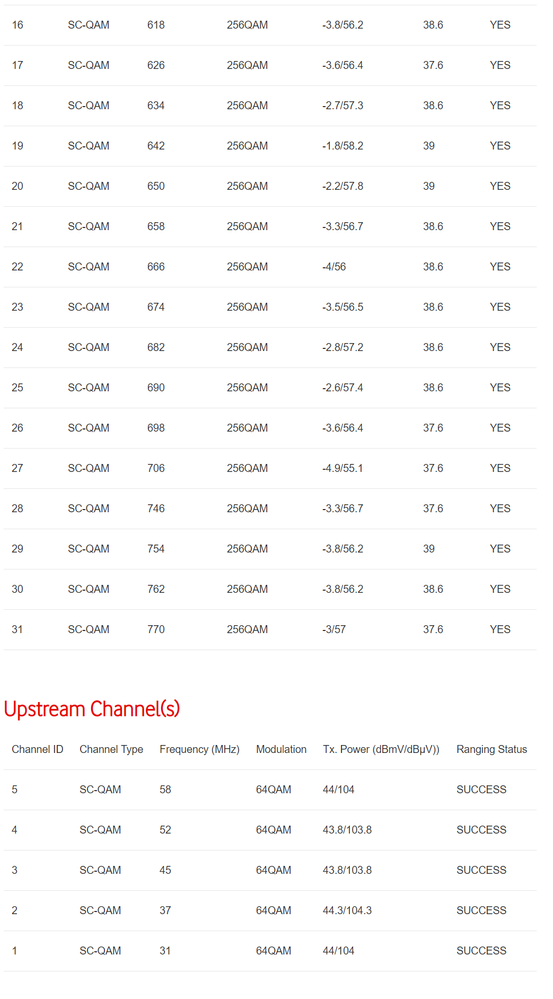Select frequency 746 in channel 28 row

coord(155,508)
